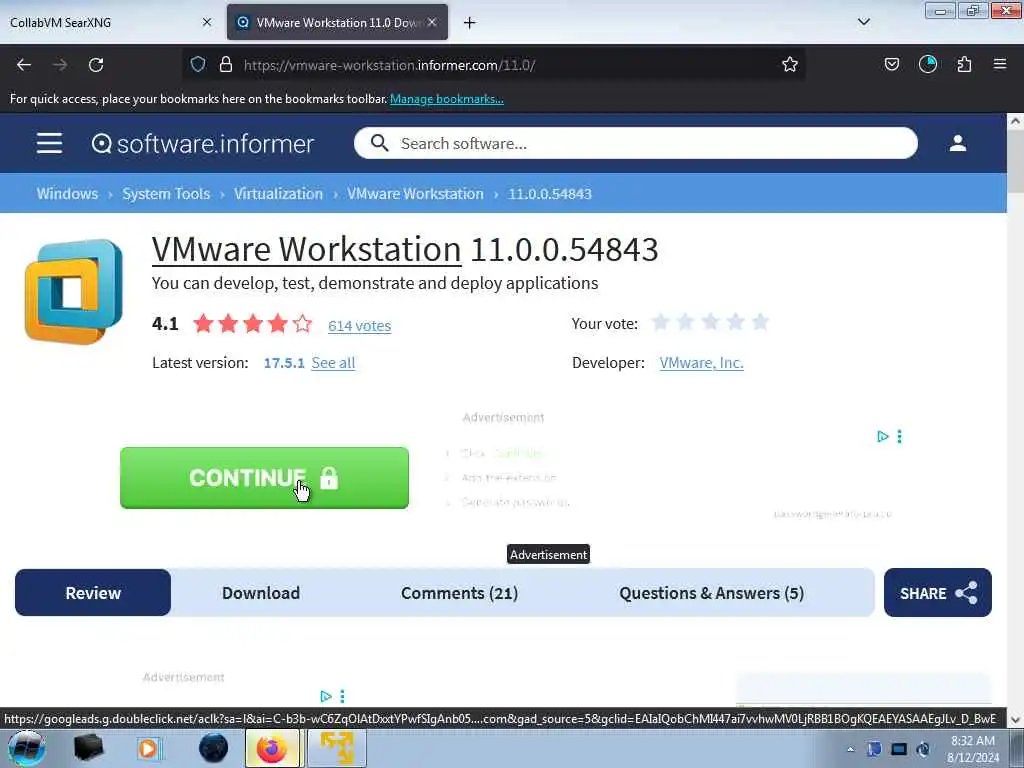Image resolution: width=1024 pixels, height=768 pixels.
Task: Close the VMware Workstation 11.0 tab
Action: [432, 22]
